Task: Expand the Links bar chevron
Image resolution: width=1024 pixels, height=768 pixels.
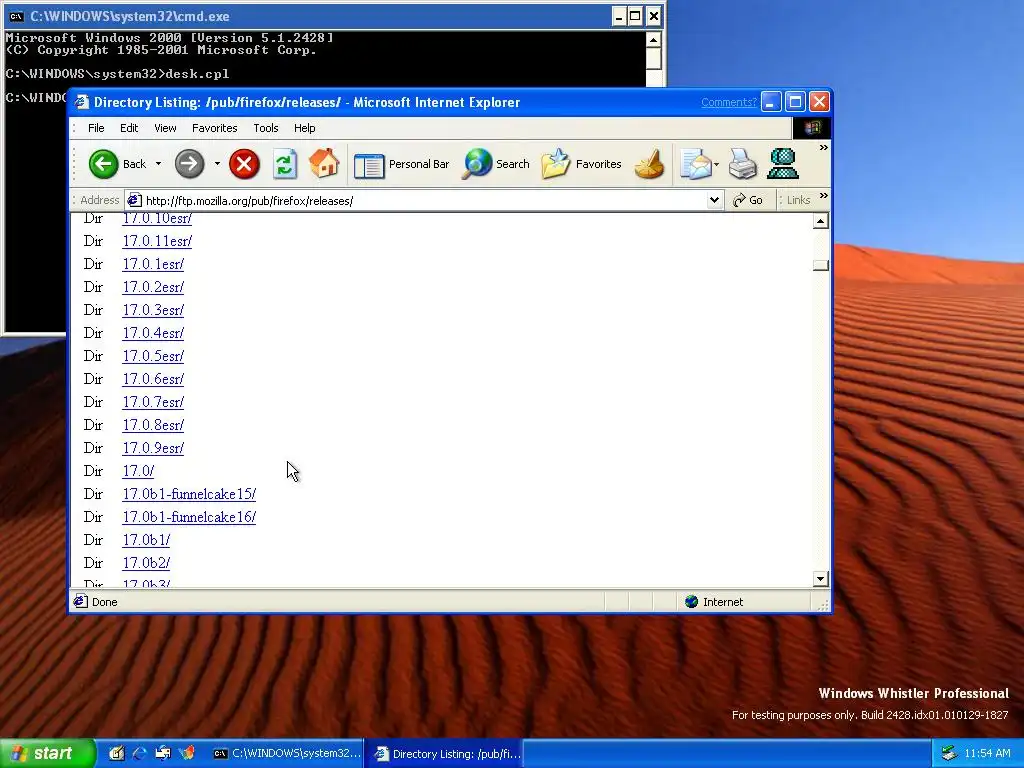Action: (824, 195)
